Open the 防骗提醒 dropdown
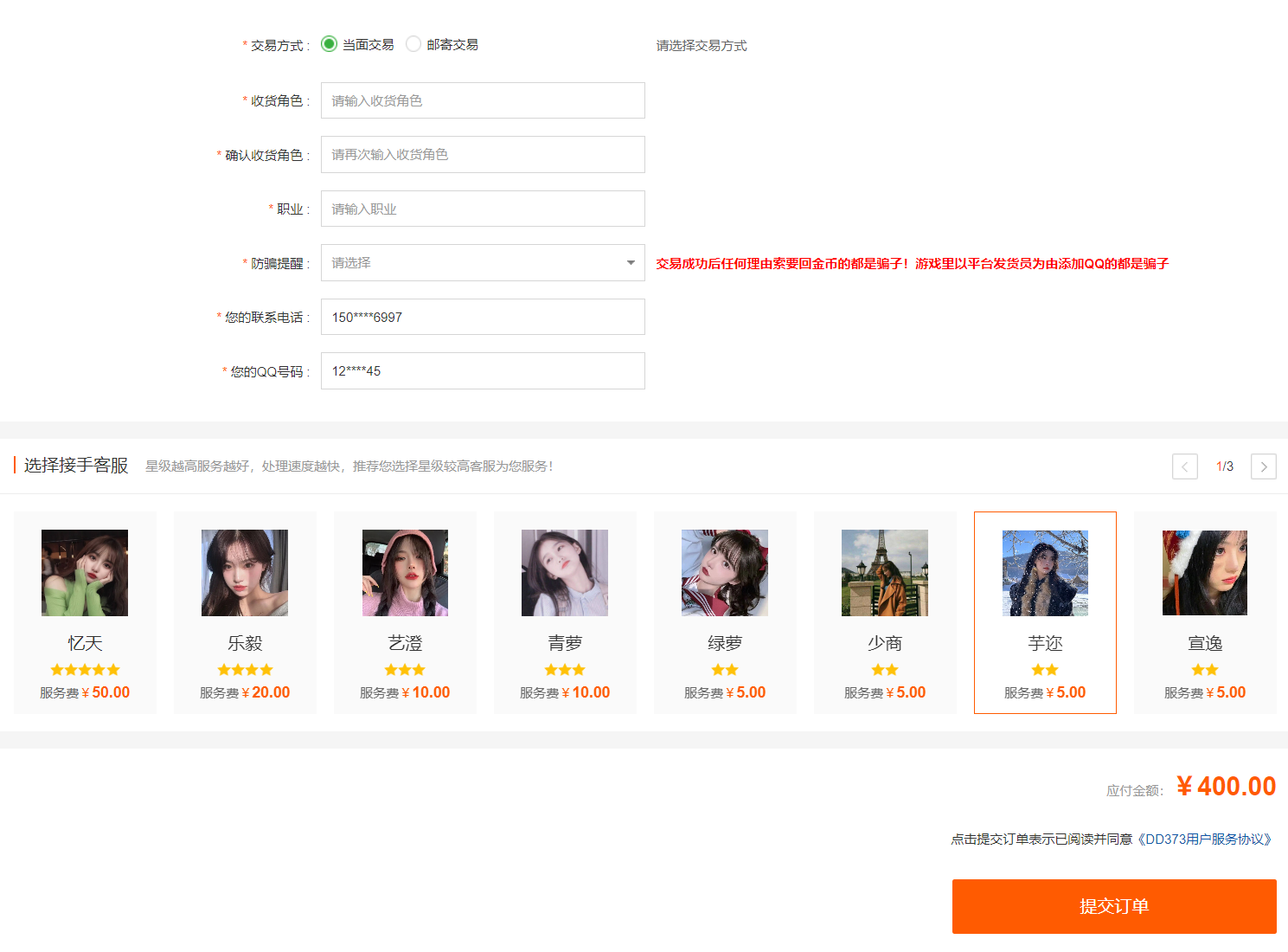Screen dimensions: 1288x952 483,263
